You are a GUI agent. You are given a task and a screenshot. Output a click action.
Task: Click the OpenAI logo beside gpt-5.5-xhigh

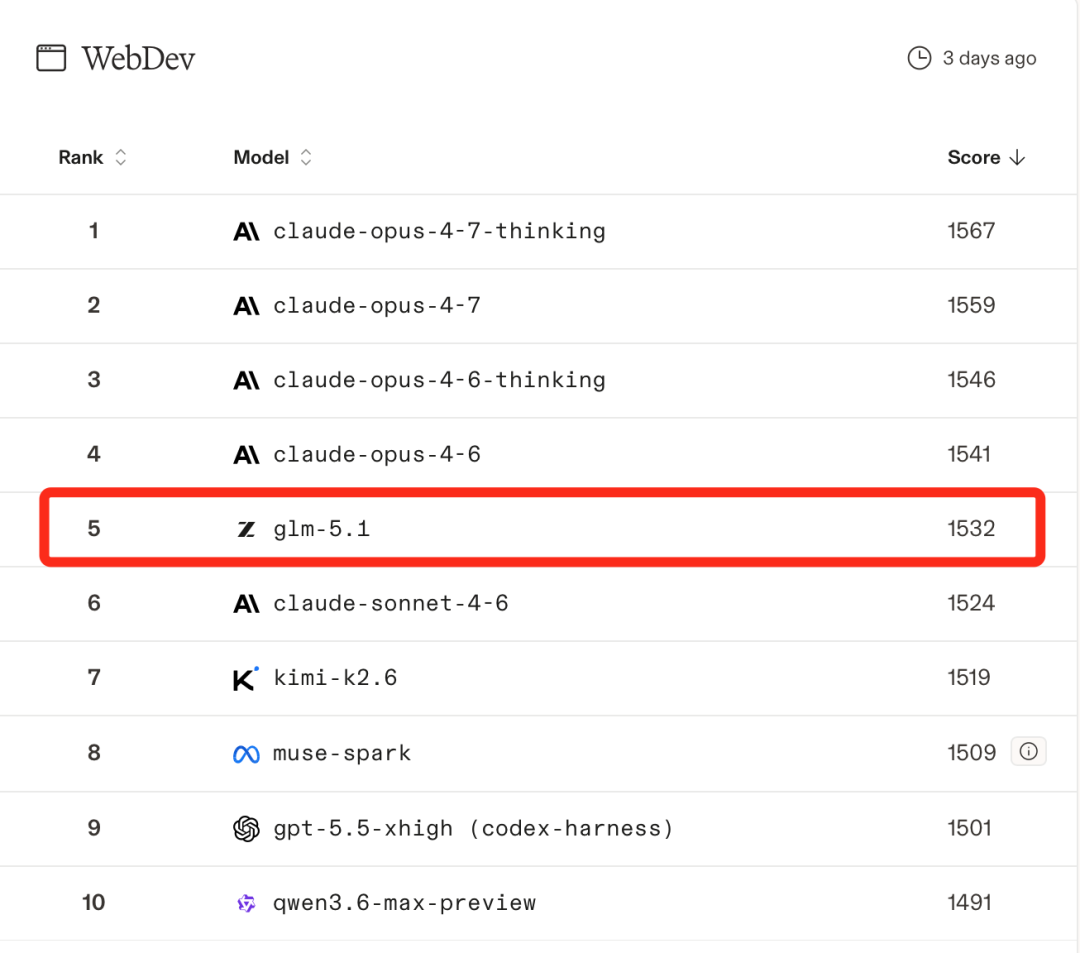coord(246,828)
